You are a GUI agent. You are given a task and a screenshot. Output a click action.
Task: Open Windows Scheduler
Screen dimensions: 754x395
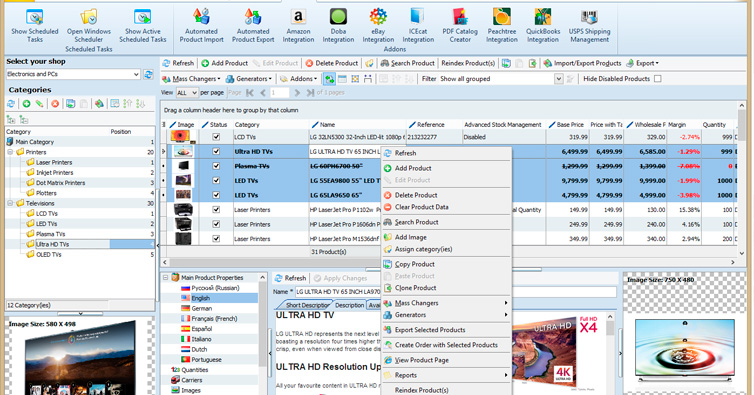(88, 26)
